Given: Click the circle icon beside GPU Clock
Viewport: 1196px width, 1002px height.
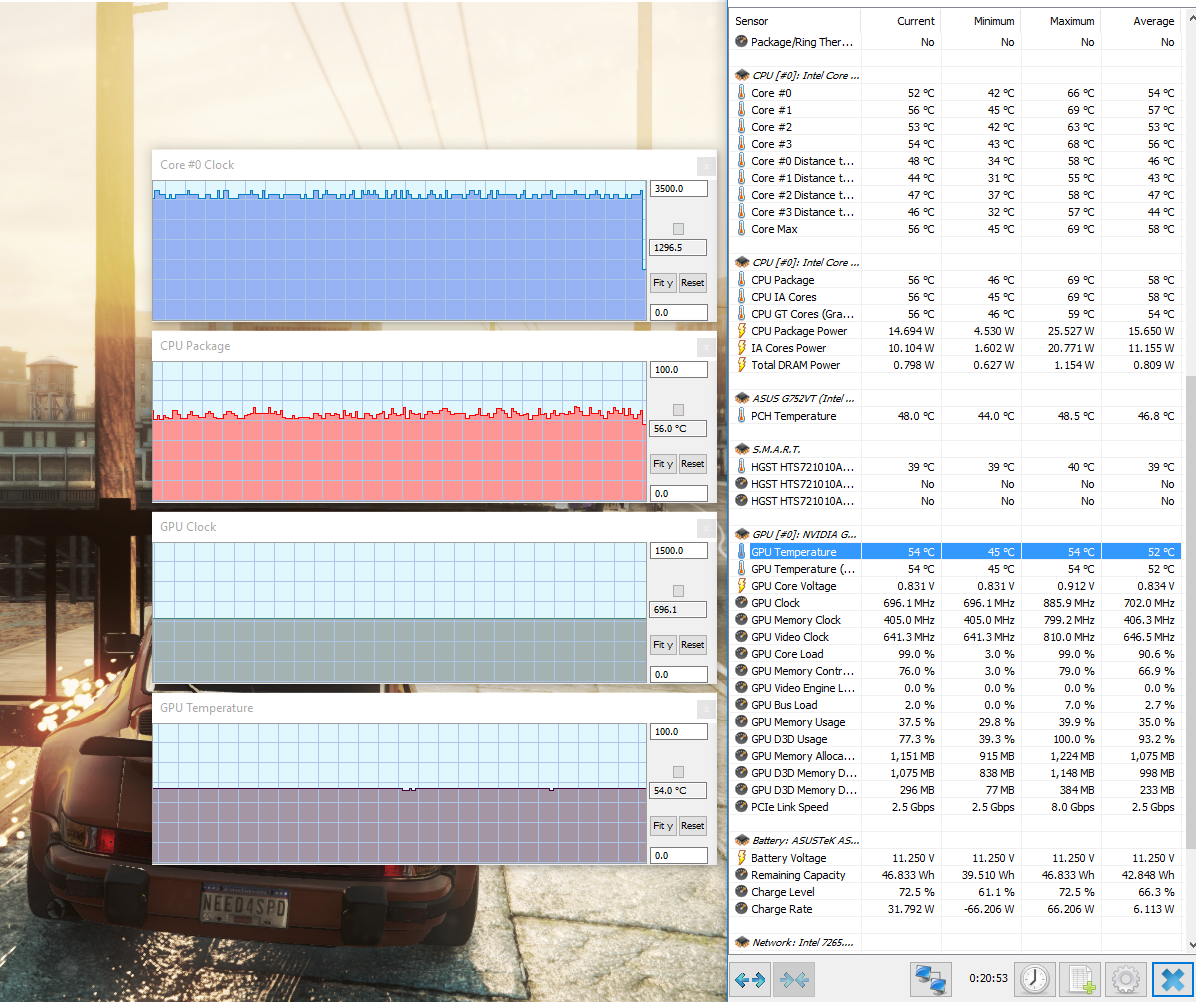Looking at the screenshot, I should 741,602.
